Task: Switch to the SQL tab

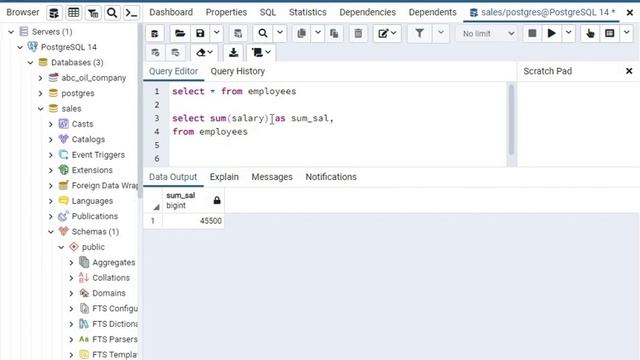Action: pos(268,12)
